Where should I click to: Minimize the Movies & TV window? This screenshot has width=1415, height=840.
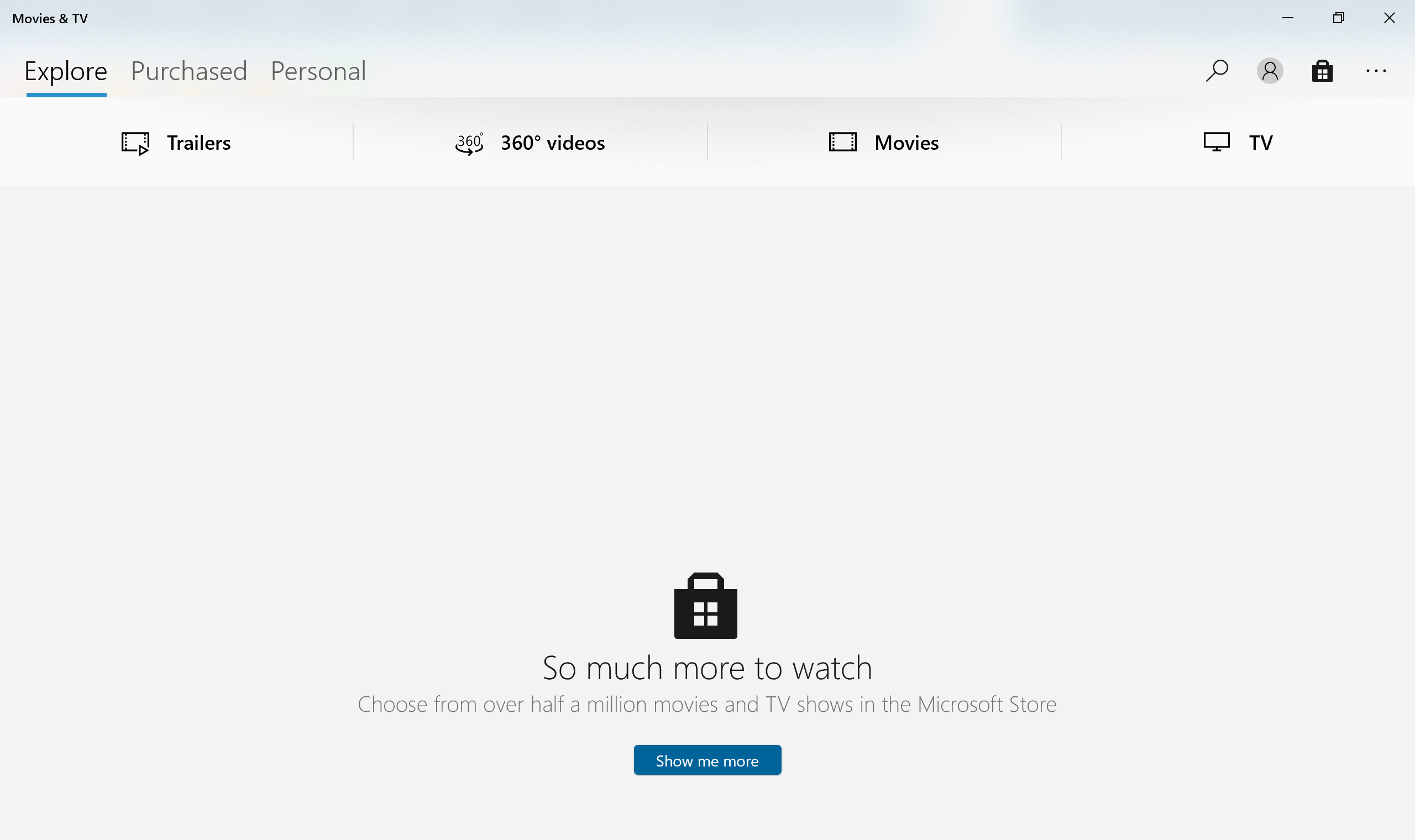tap(1288, 18)
